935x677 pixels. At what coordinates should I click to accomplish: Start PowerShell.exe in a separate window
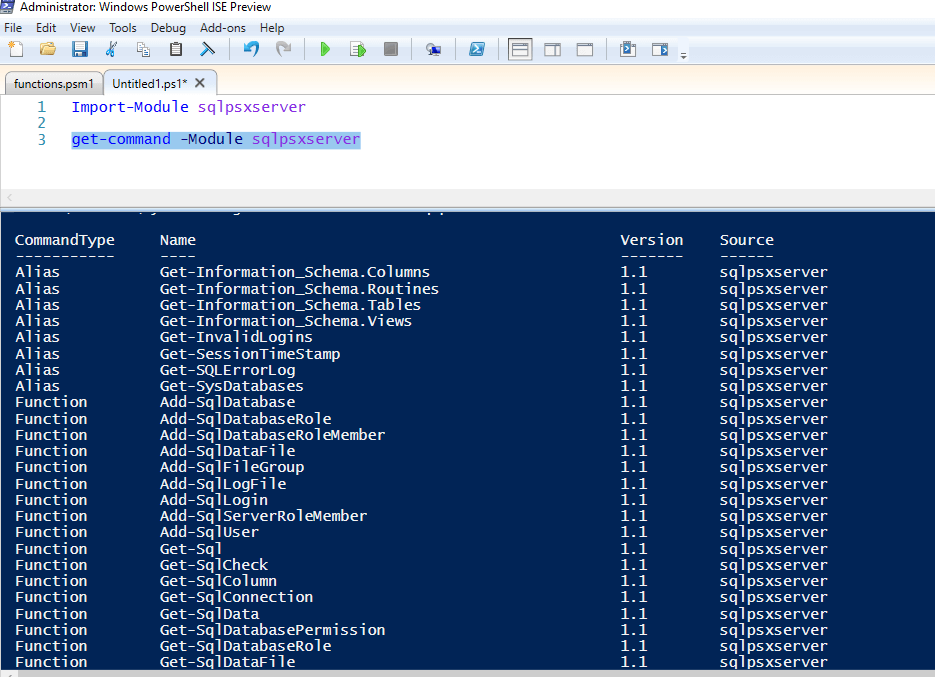(477, 50)
